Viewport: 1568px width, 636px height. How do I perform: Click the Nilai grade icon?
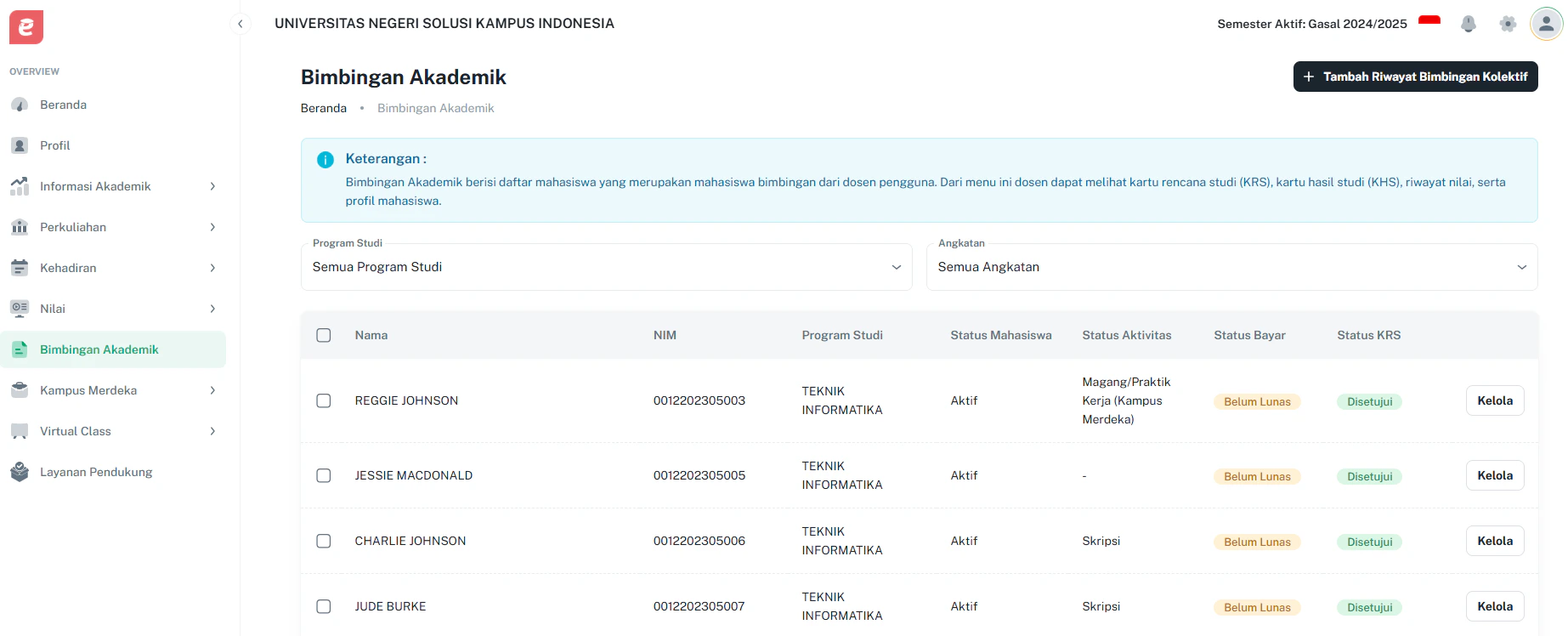click(x=20, y=309)
